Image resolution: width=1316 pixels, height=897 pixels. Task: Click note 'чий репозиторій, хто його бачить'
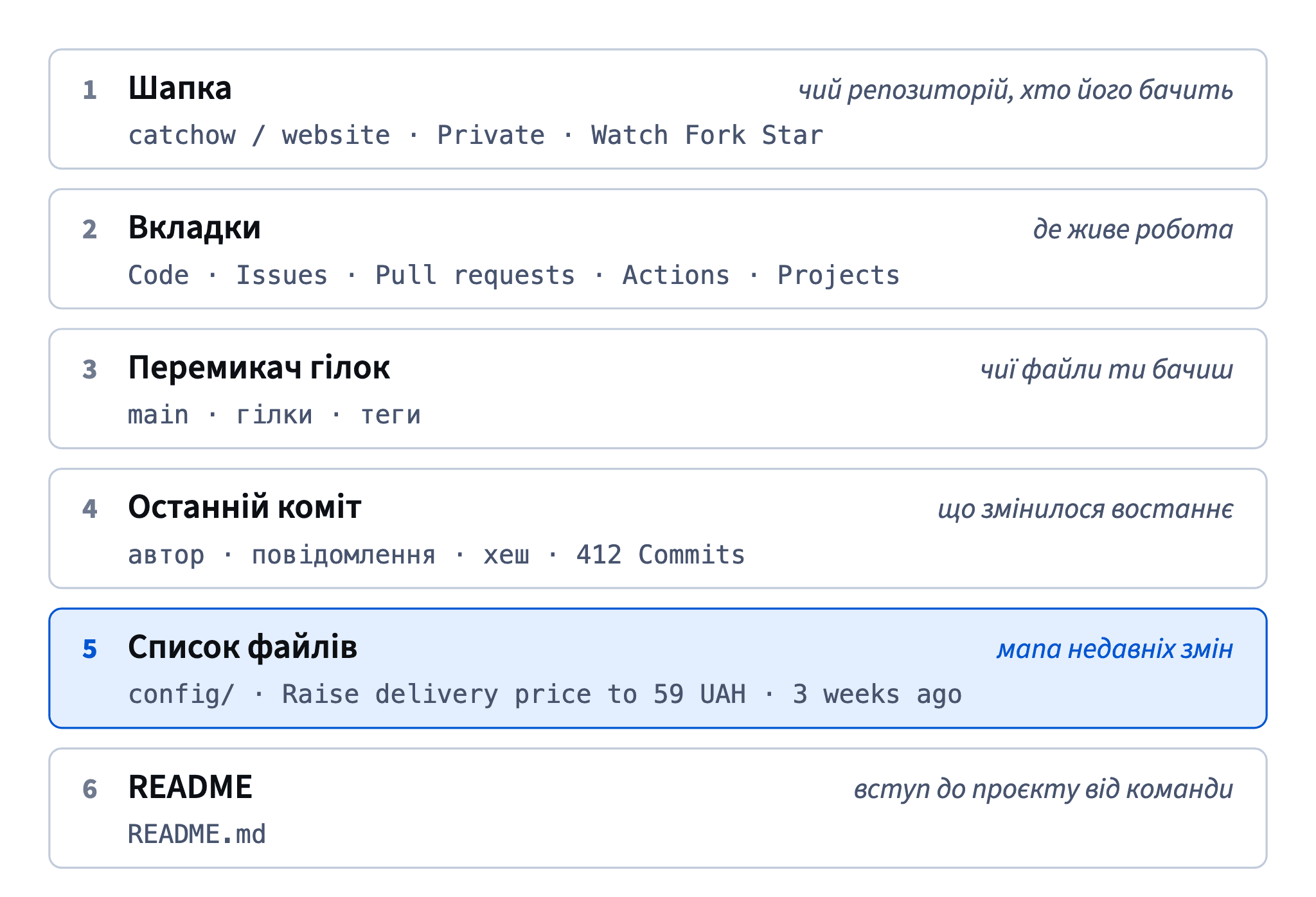[1015, 90]
